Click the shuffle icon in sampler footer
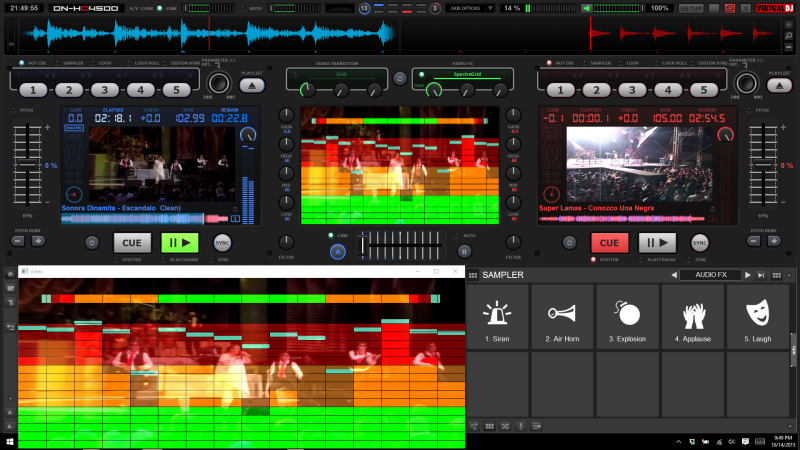This screenshot has width=800, height=450. click(x=505, y=426)
